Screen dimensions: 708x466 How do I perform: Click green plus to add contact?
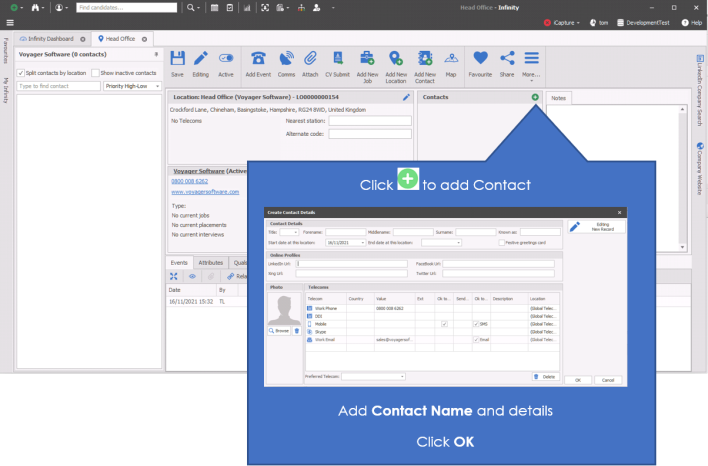[x=535, y=97]
